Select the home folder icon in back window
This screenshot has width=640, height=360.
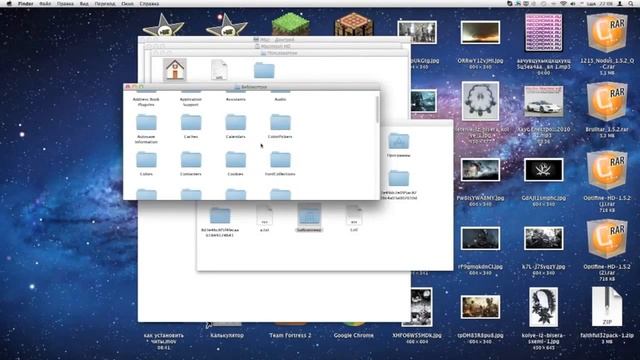coord(175,69)
